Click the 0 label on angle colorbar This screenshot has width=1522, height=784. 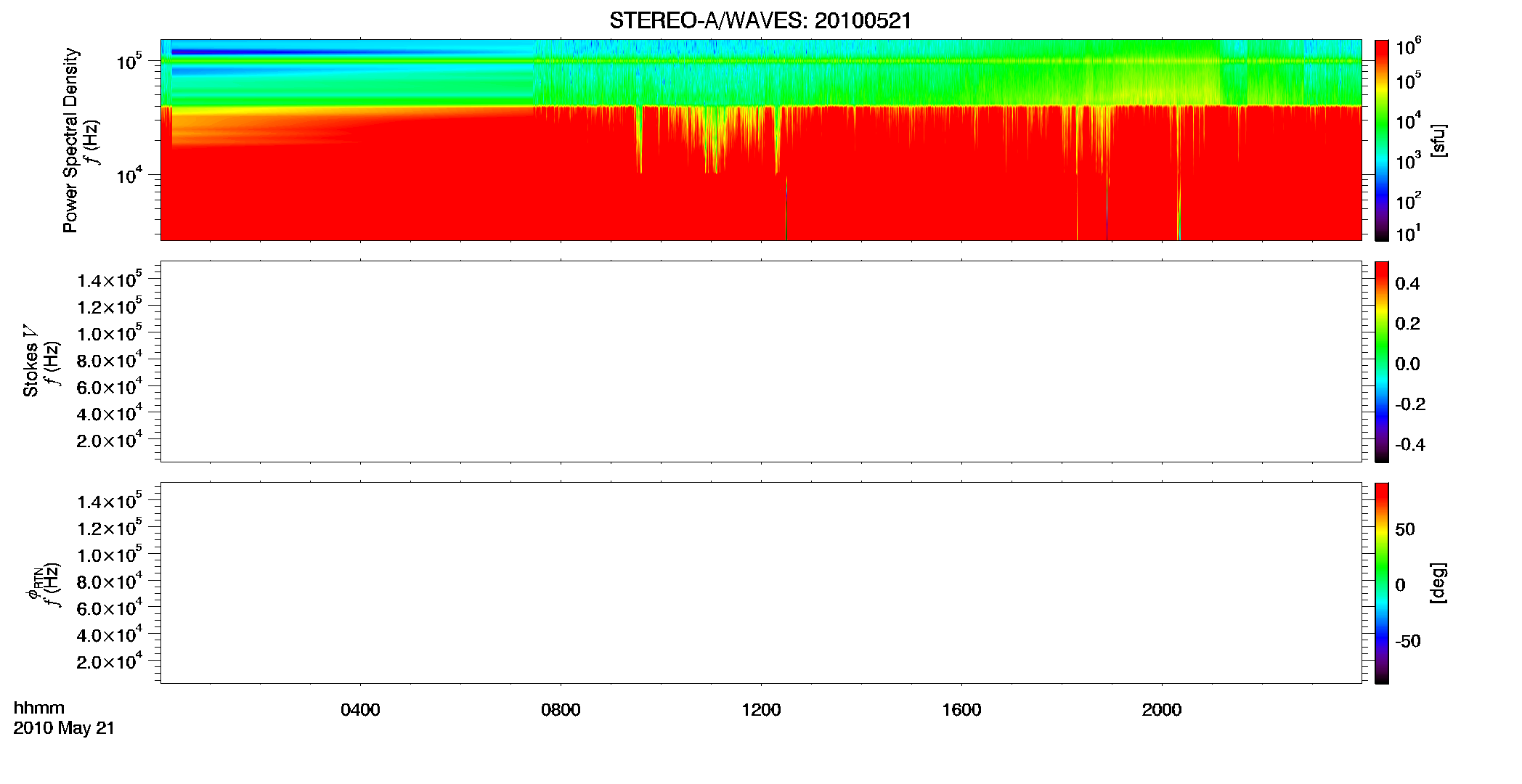(1400, 585)
